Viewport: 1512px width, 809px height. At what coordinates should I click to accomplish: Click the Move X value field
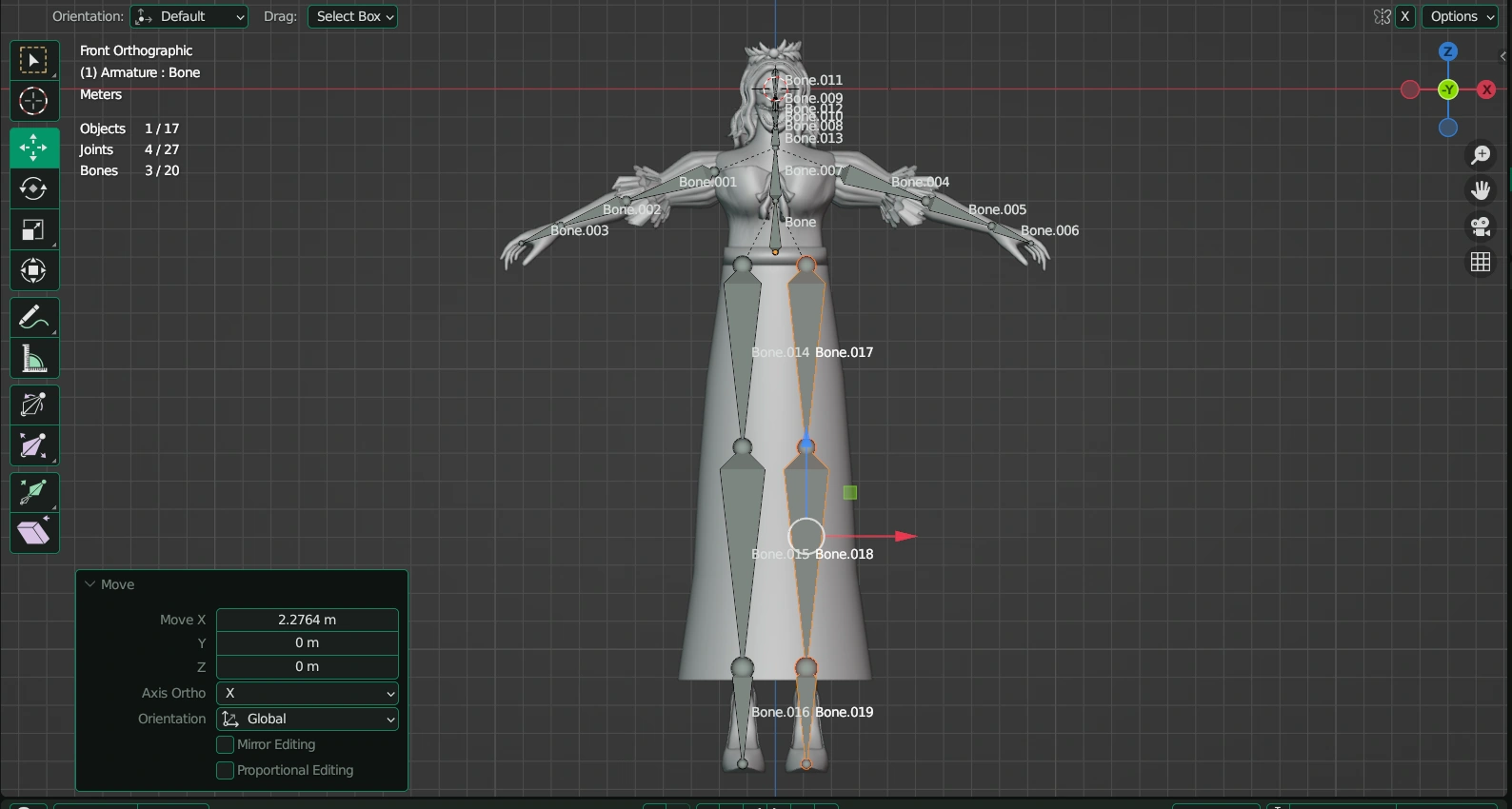point(307,620)
